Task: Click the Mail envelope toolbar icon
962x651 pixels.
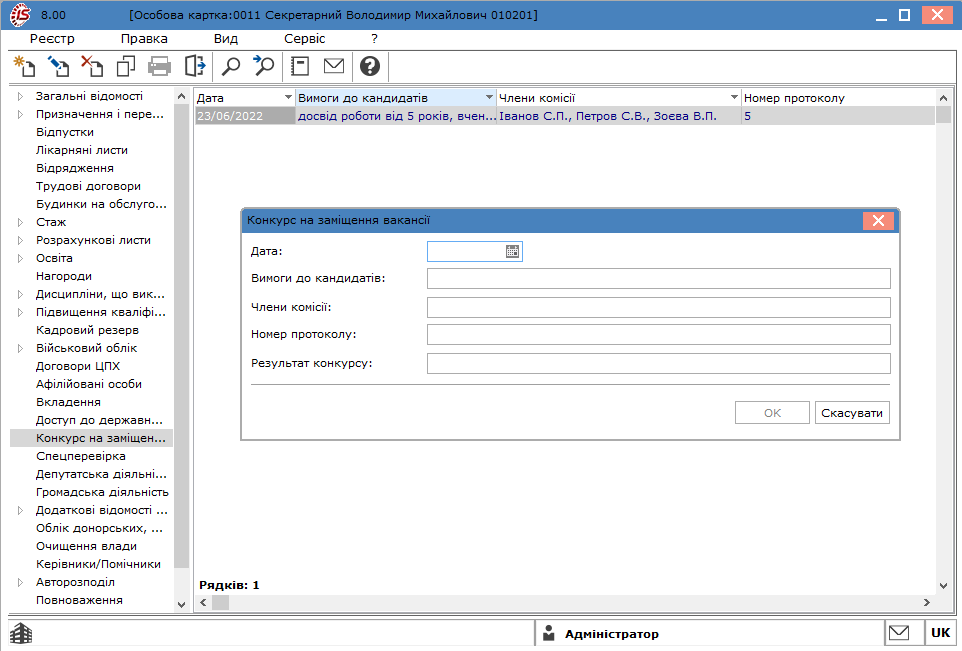Action: (334, 66)
